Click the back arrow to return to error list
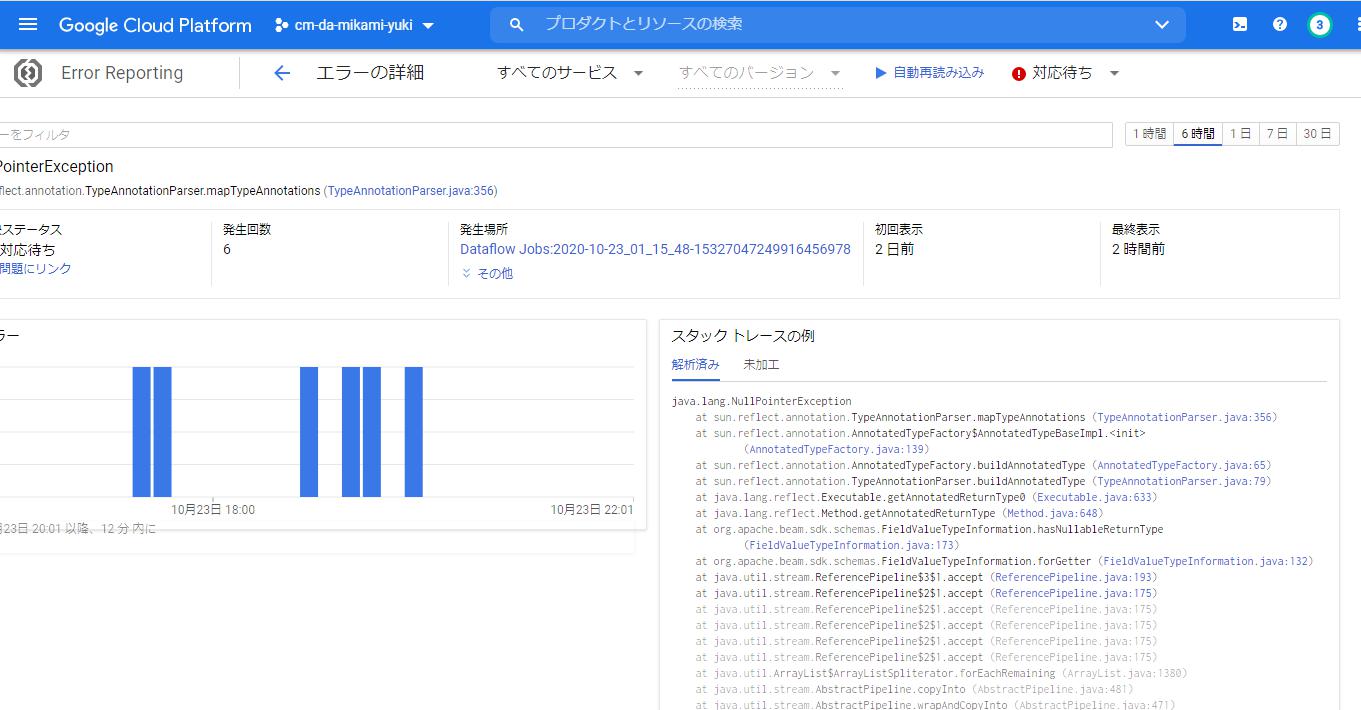The image size is (1361, 710). pyautogui.click(x=281, y=72)
